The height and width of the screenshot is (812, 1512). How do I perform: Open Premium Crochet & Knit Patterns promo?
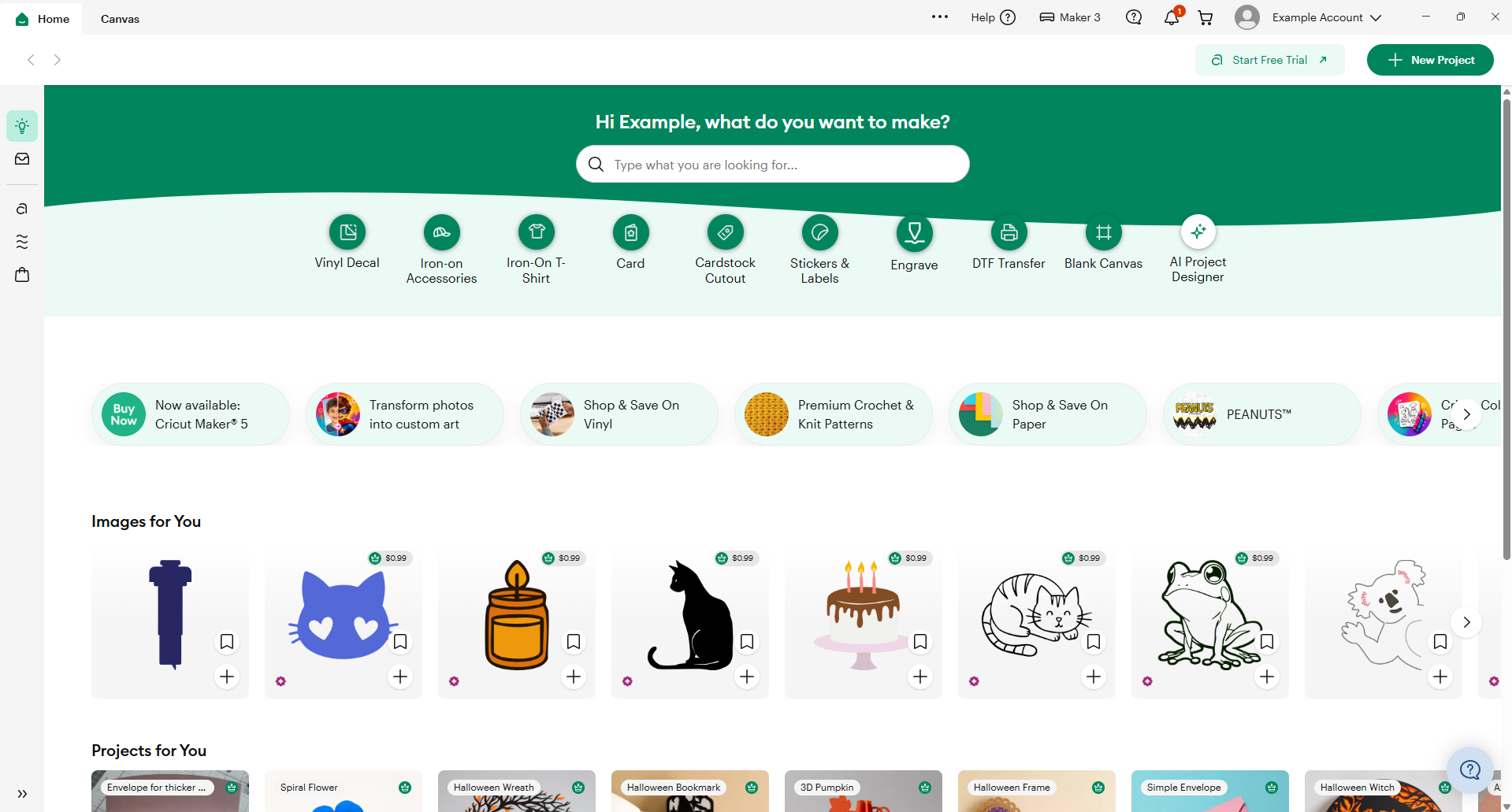[x=834, y=414]
